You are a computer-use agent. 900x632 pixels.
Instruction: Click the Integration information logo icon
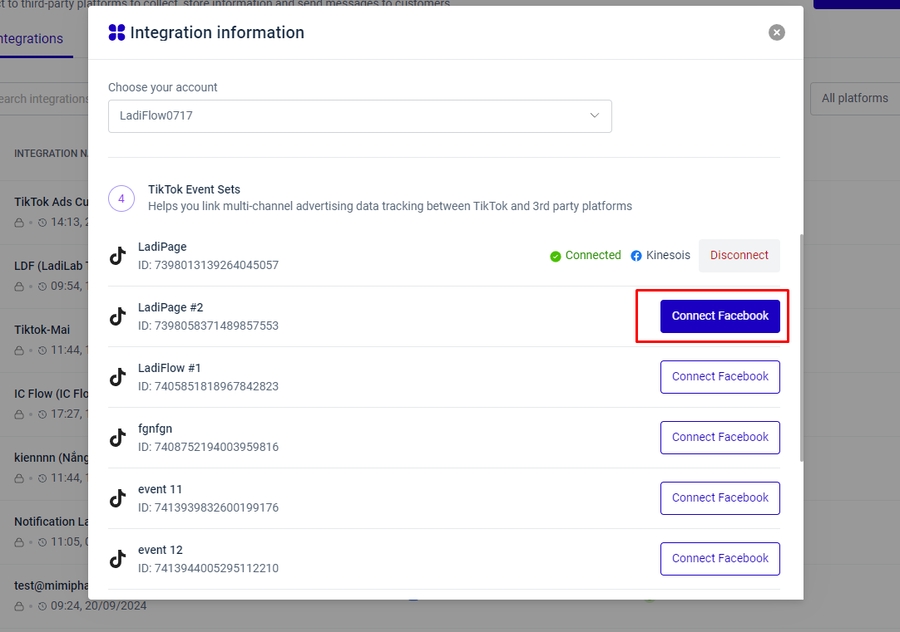point(117,33)
